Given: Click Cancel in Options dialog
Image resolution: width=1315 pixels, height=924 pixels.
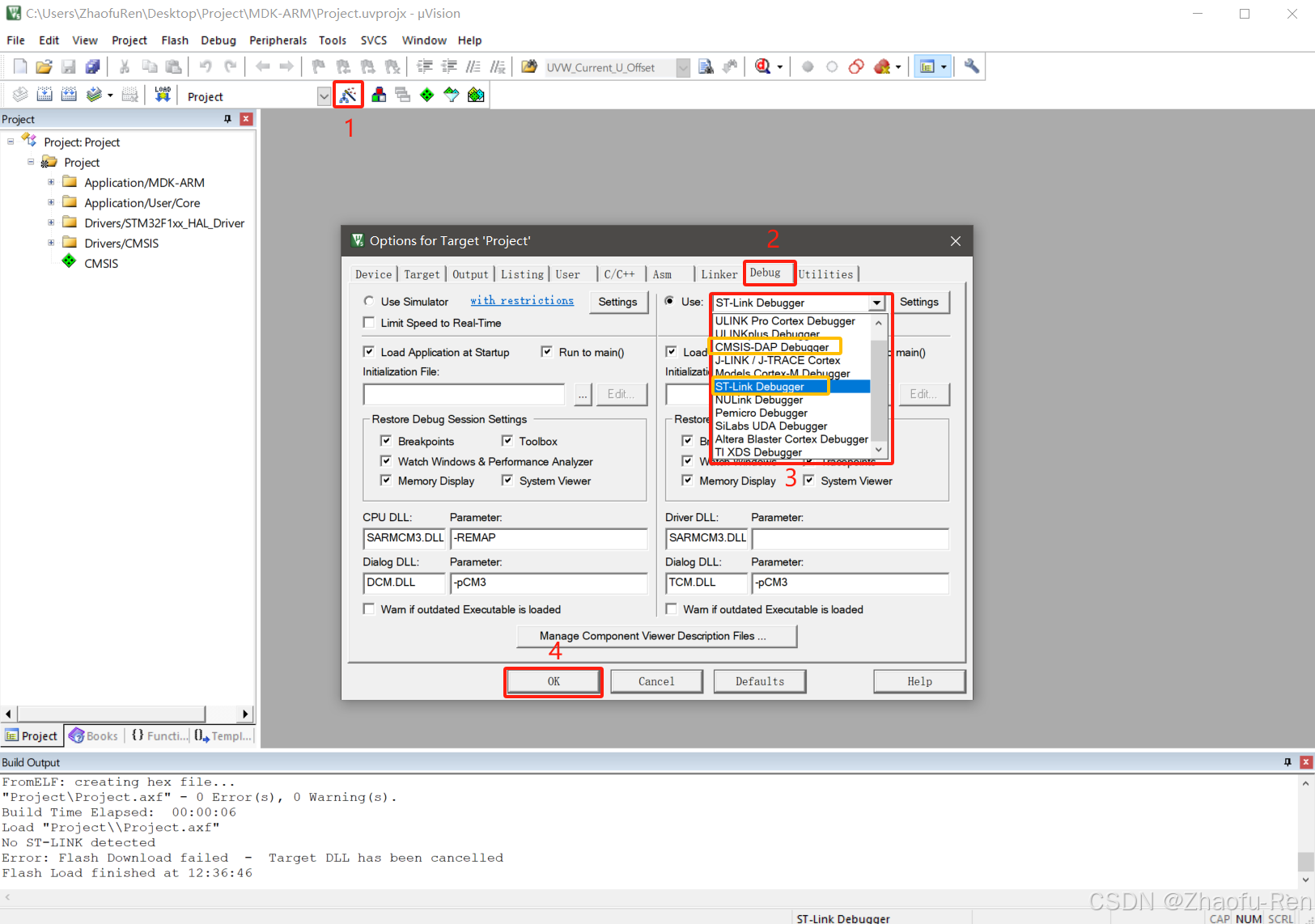Looking at the screenshot, I should click(x=656, y=681).
